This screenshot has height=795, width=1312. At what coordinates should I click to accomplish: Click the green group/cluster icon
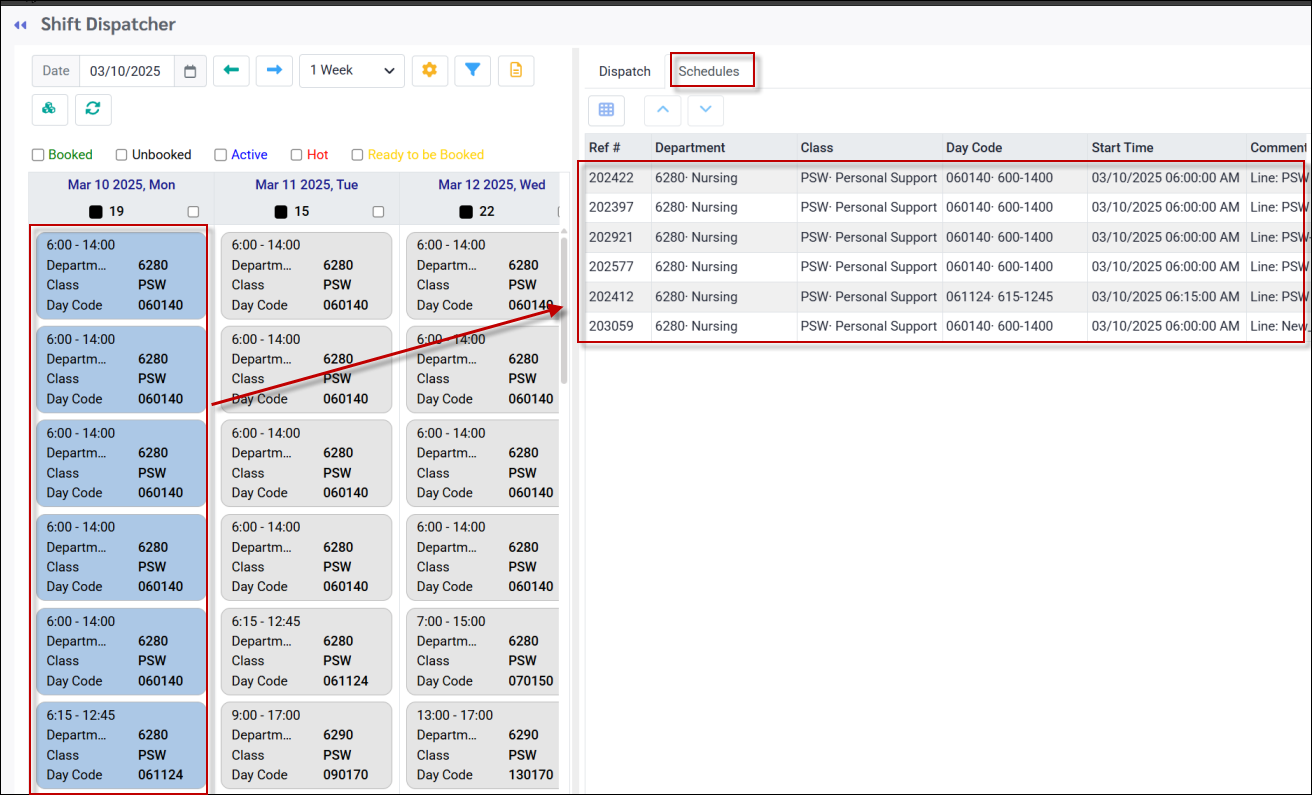[49, 109]
